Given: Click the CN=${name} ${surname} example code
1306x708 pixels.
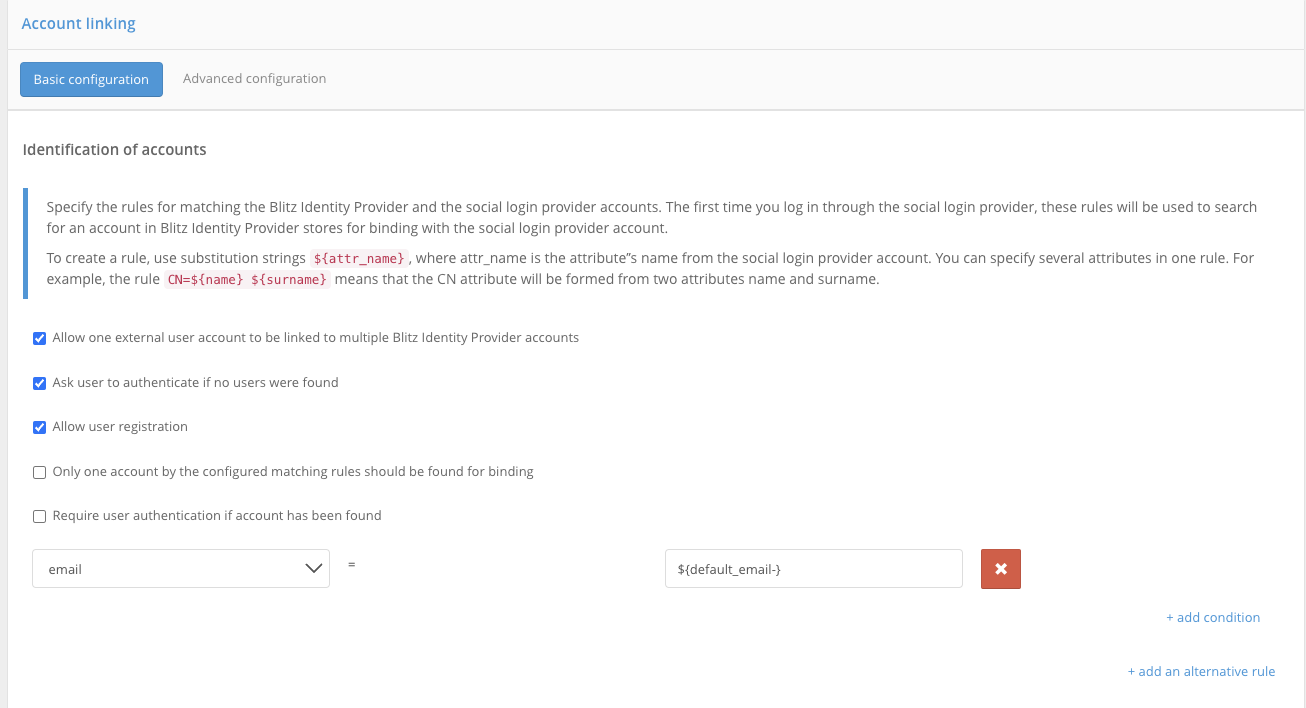Looking at the screenshot, I should point(247,280).
